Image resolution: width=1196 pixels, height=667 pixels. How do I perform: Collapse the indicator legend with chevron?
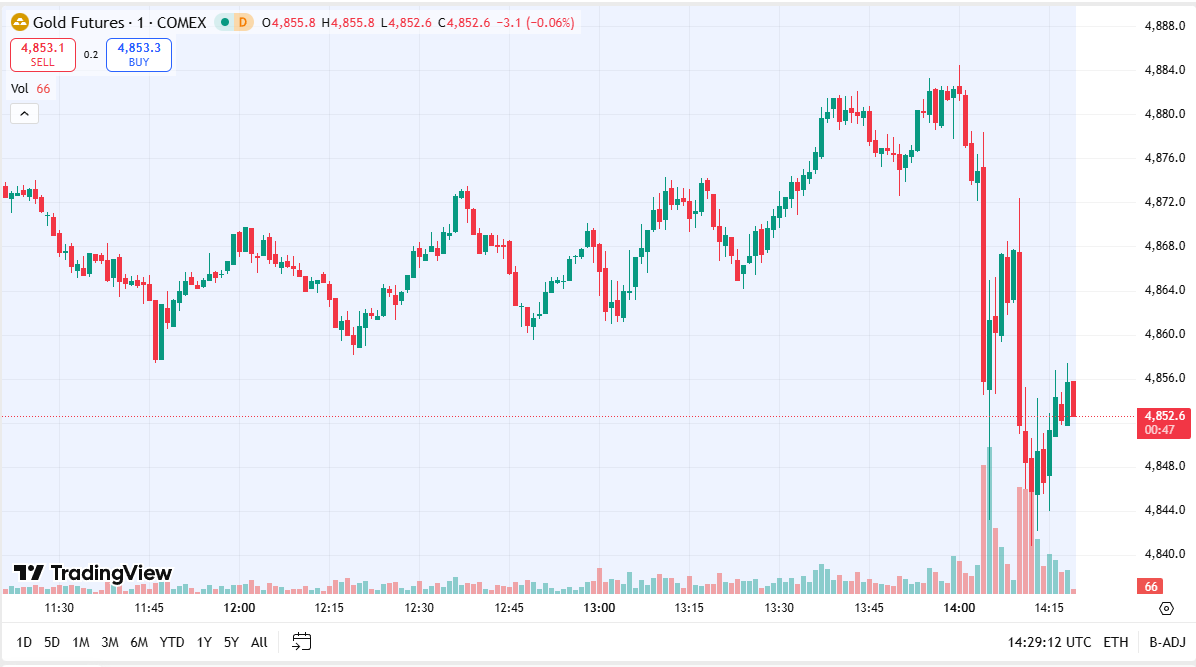coord(24,113)
